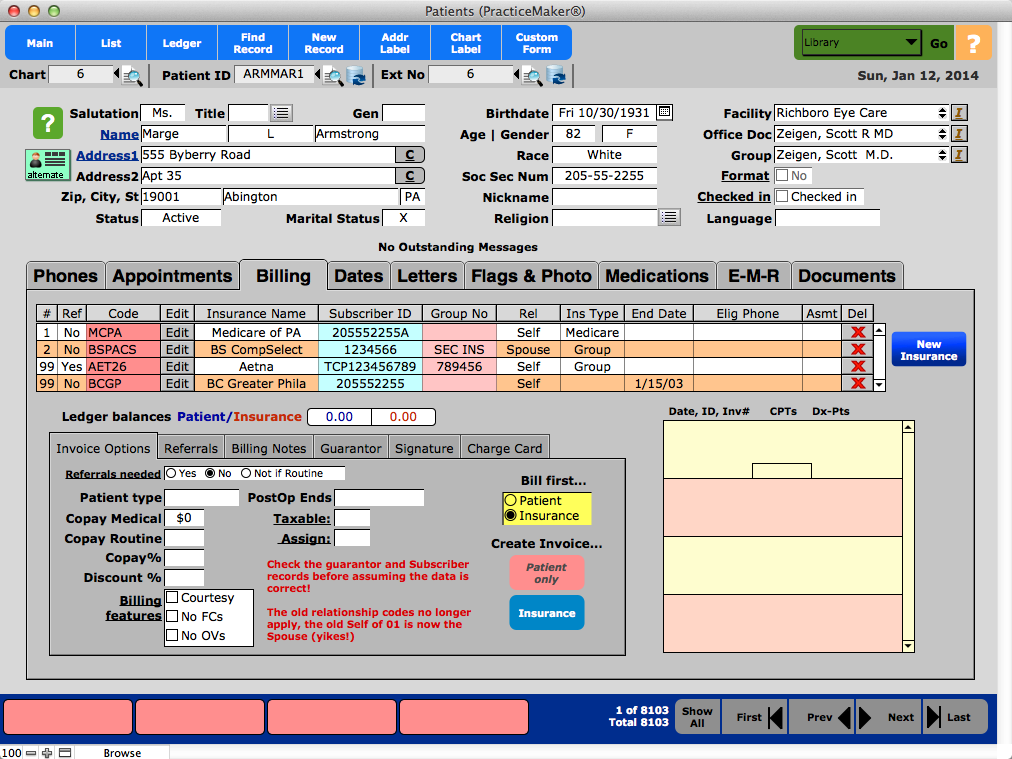This screenshot has width=1012, height=759.
Task: Open the E-M-R tab
Action: (753, 276)
